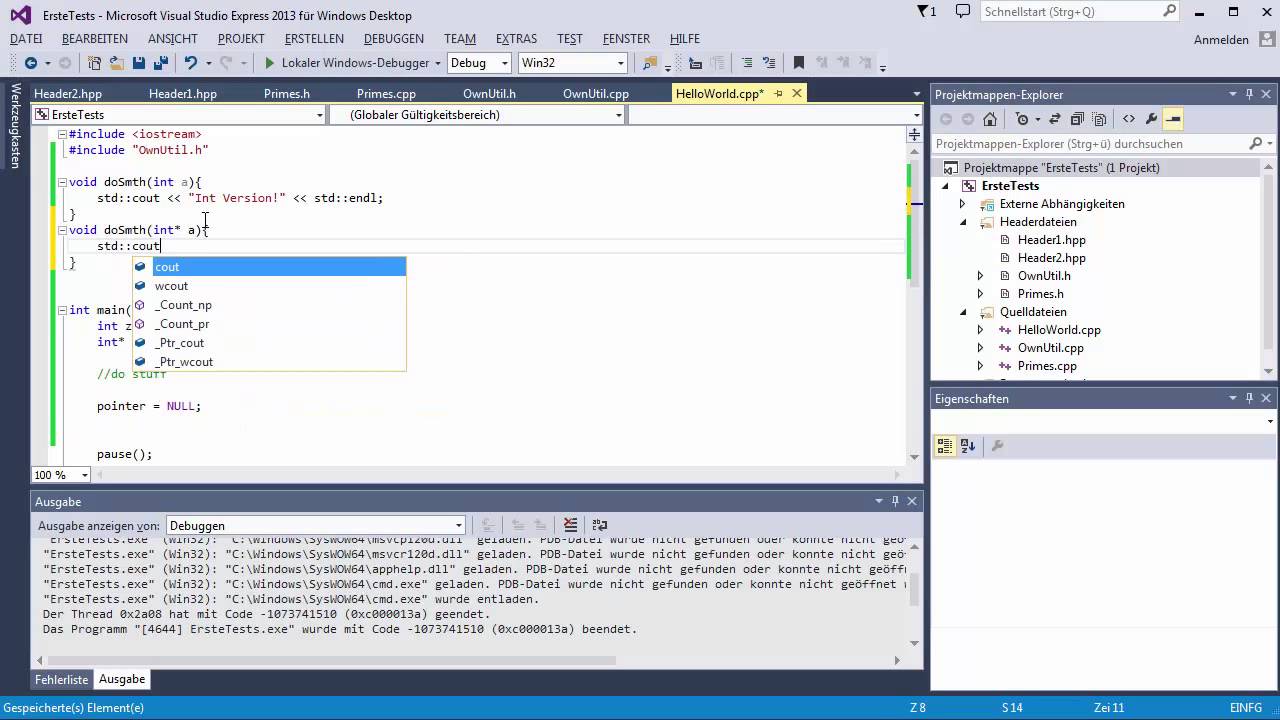1280x720 pixels.
Task: Toggle the Preview Selected Items icon
Action: point(1173,119)
